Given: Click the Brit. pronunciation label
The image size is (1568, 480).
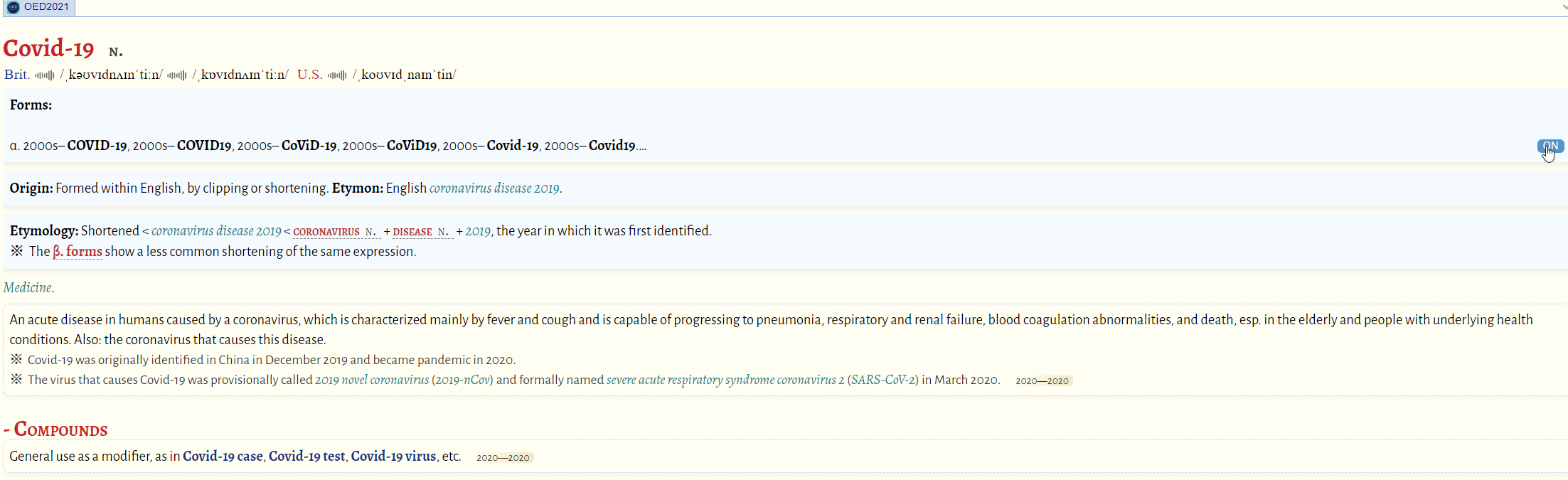Looking at the screenshot, I should click(x=17, y=75).
